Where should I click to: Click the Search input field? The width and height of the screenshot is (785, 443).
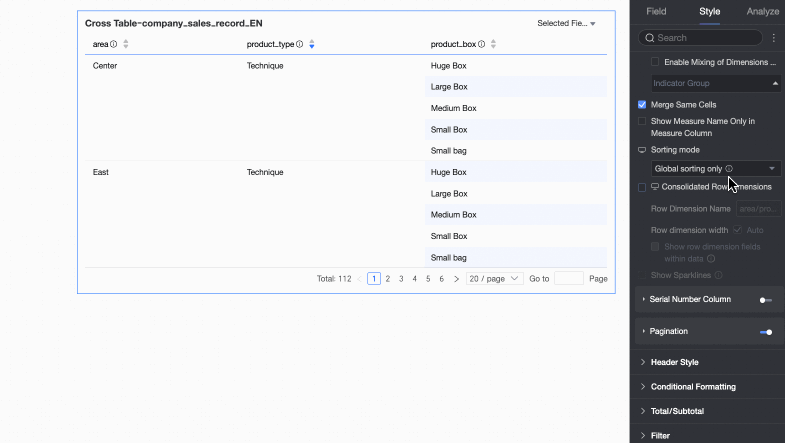pyautogui.click(x=700, y=38)
